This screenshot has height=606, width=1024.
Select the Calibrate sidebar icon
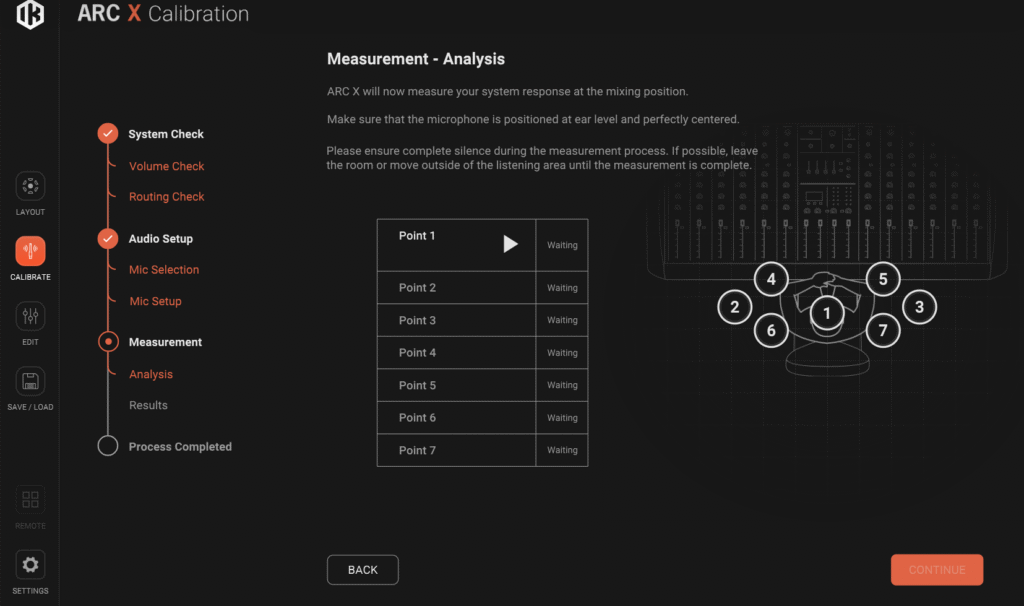tap(30, 251)
